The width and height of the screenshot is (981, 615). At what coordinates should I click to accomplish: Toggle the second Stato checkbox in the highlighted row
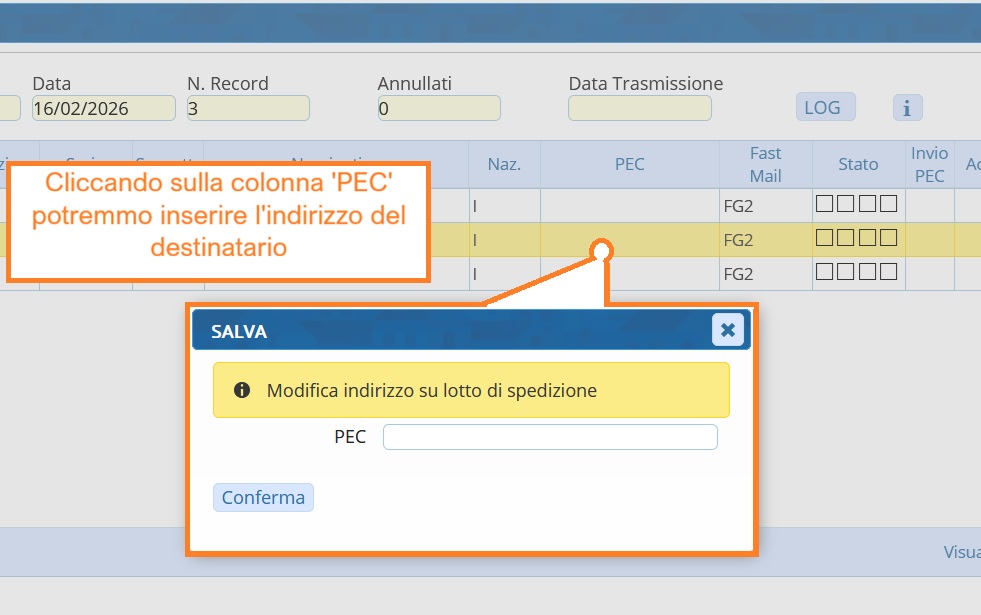[846, 239]
